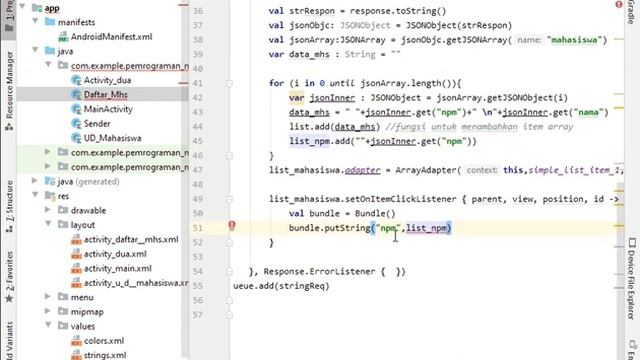Open the Resource Manager tool window
The height and width of the screenshot is (360, 640).
point(9,91)
